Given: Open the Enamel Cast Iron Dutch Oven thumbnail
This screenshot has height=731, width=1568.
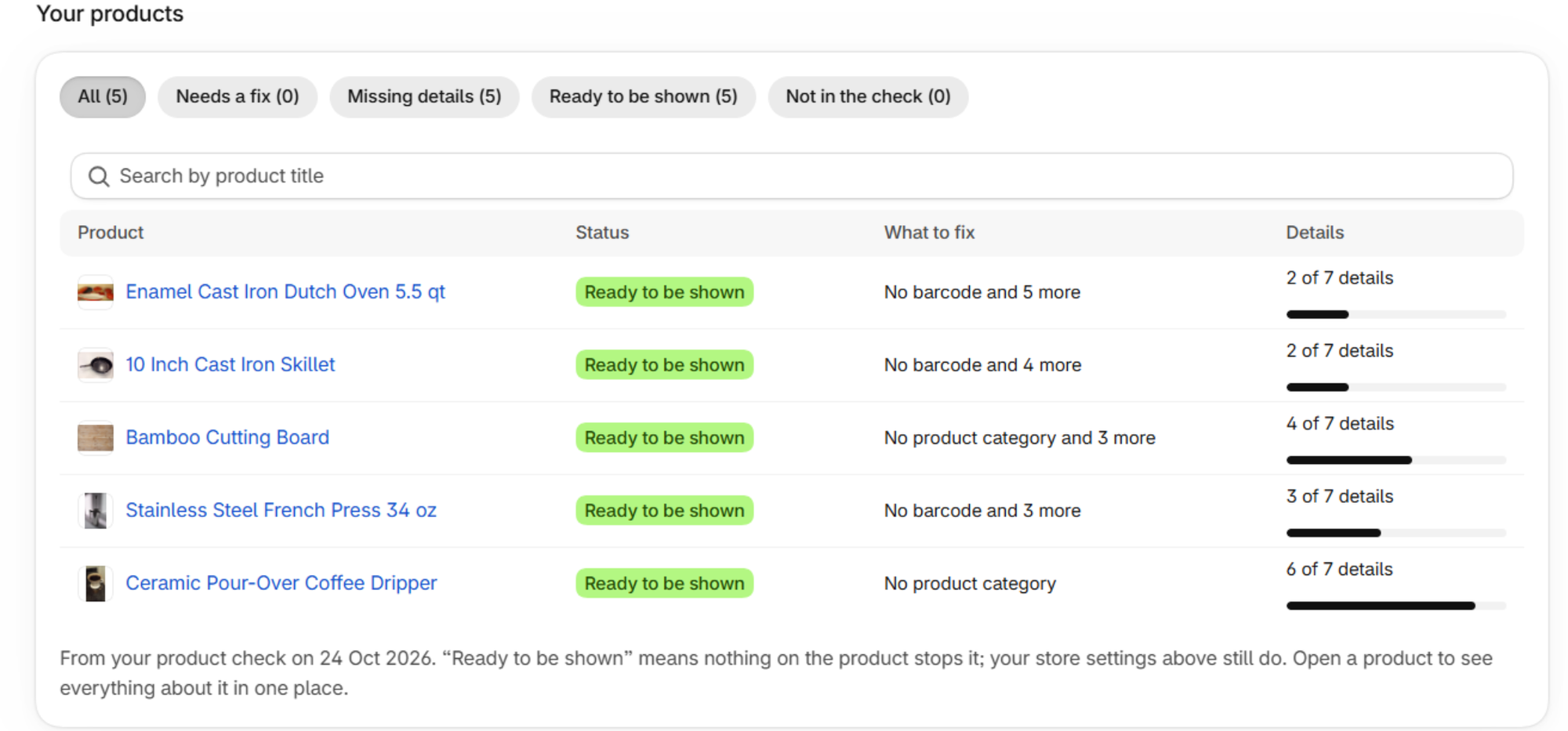Looking at the screenshot, I should coord(96,292).
